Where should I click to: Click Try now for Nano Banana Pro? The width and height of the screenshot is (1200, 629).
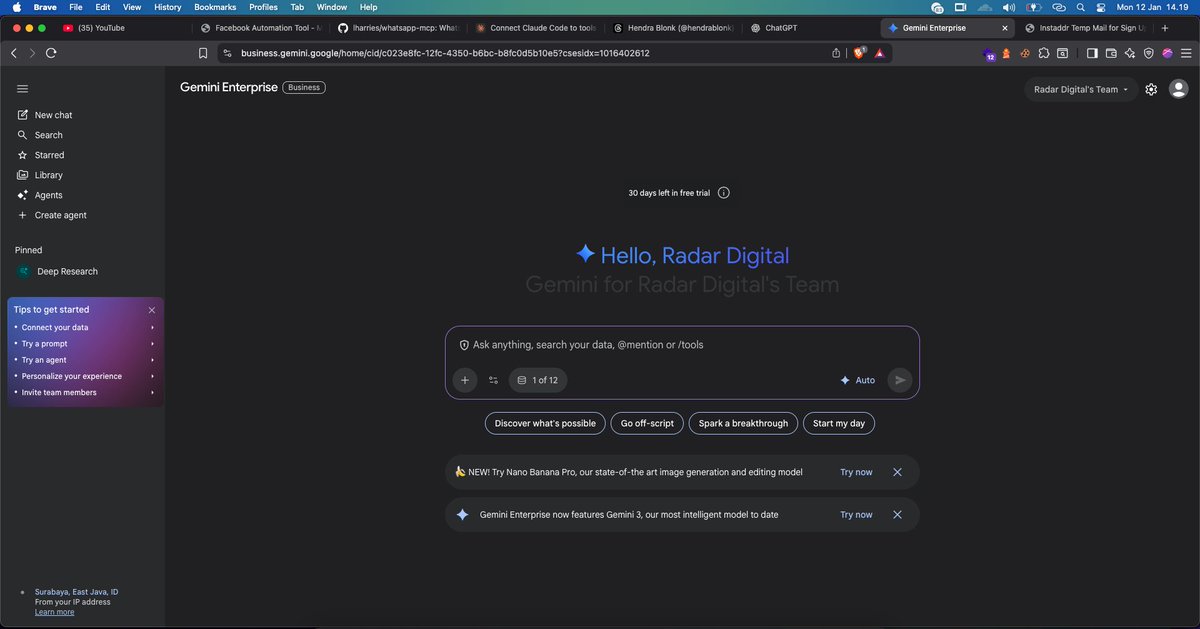tap(856, 472)
